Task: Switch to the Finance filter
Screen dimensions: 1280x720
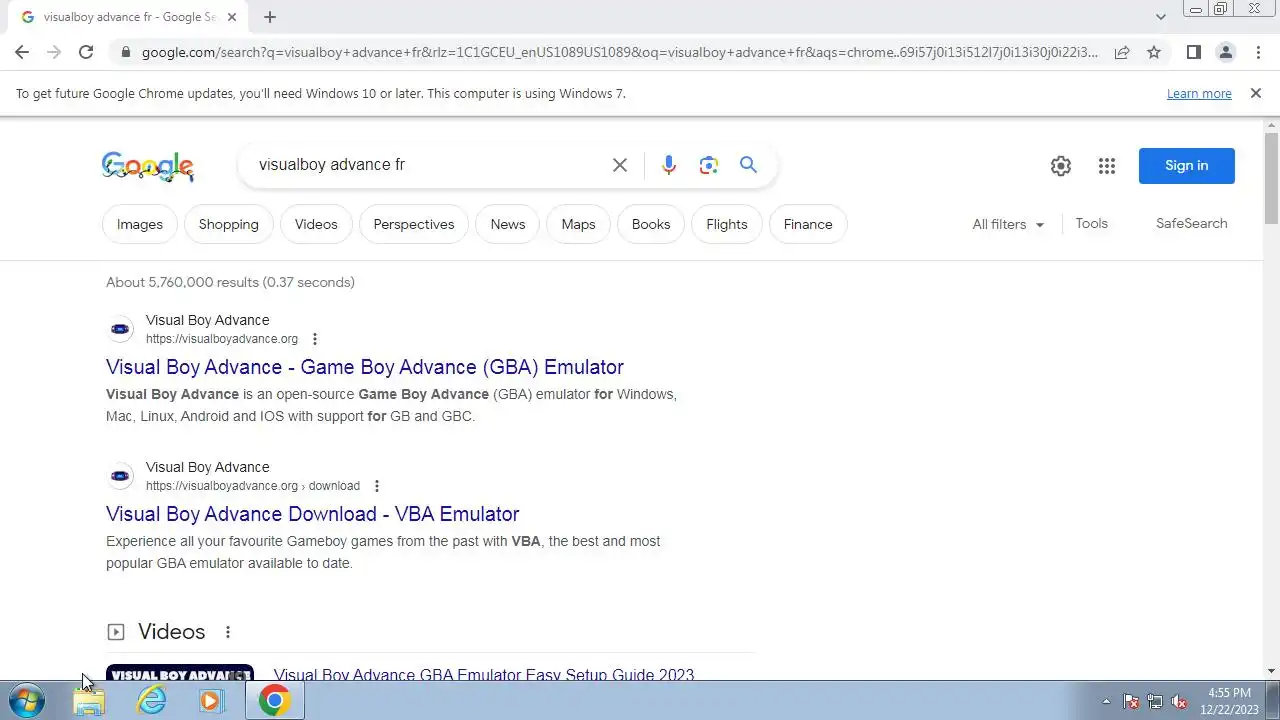Action: 808,224
